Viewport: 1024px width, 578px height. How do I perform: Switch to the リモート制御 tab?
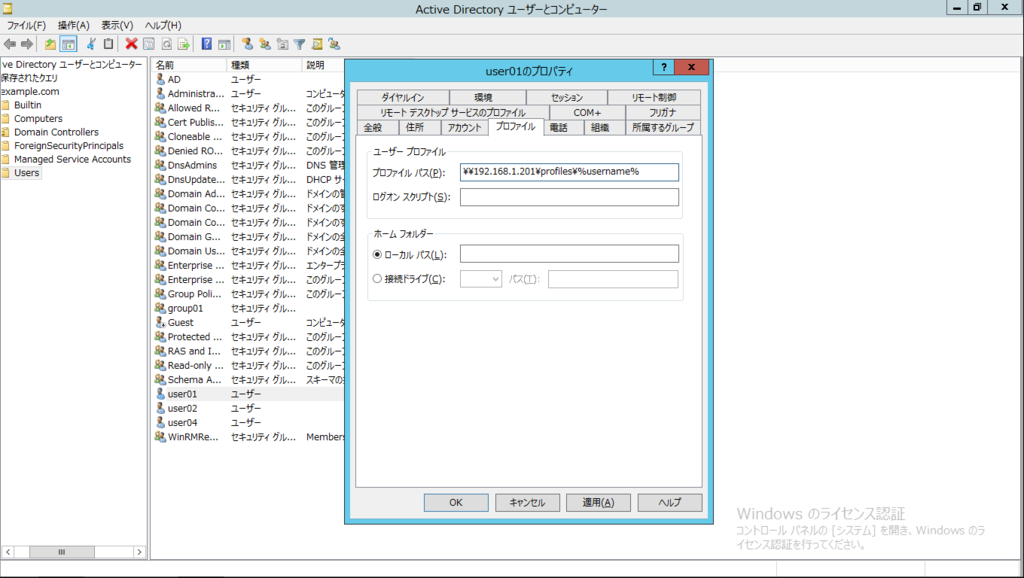pos(654,97)
